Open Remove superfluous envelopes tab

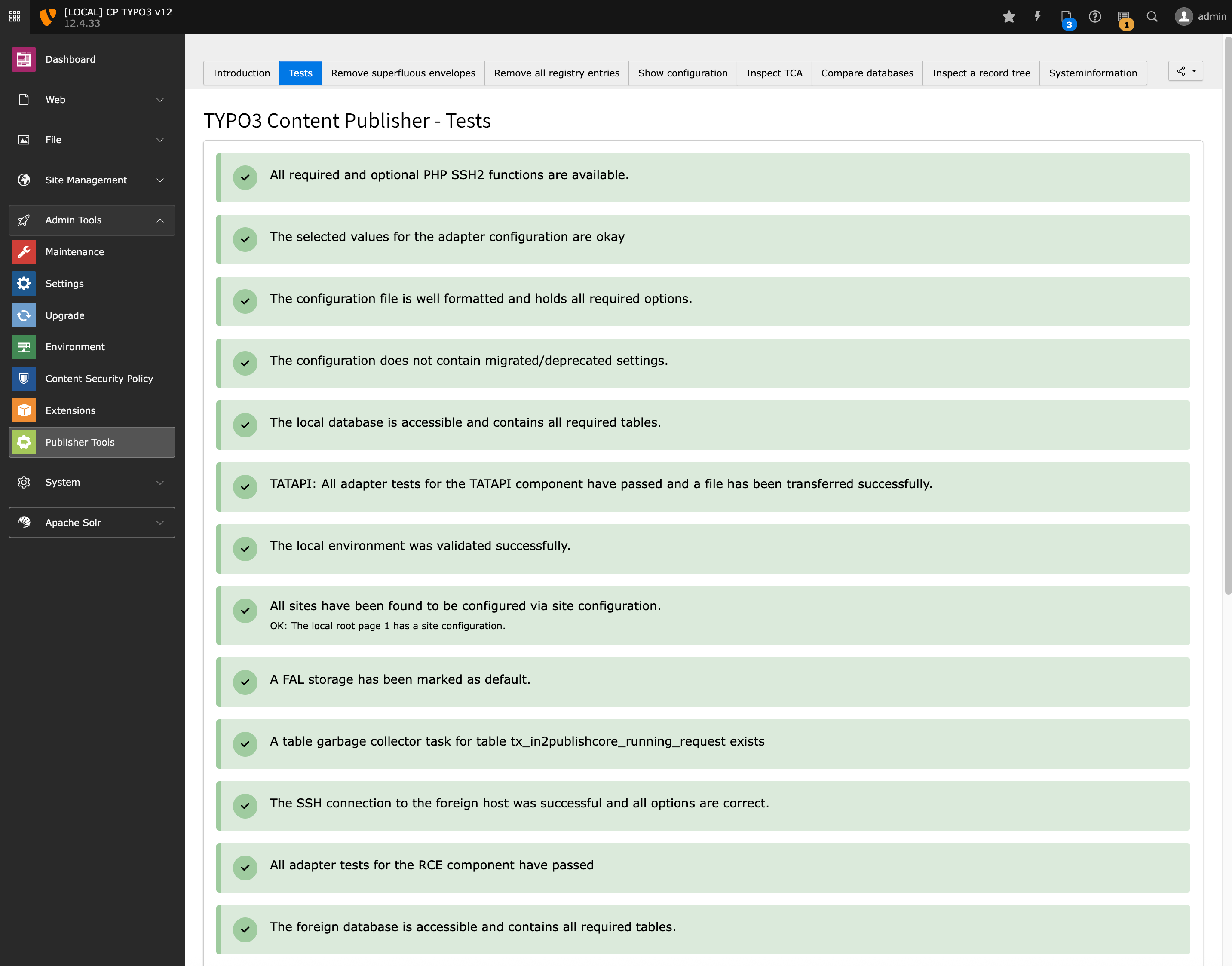click(x=403, y=73)
